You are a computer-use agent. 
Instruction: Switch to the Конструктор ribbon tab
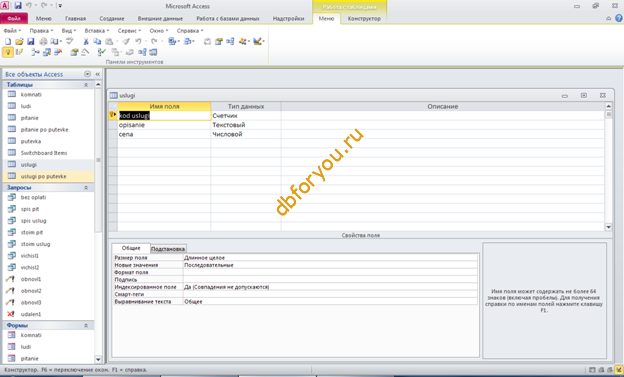coord(364,19)
